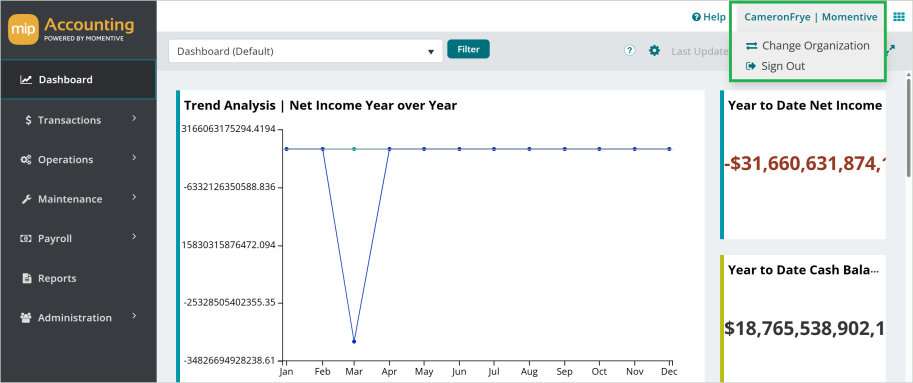Open the Dashboard (Default) dropdown

click(306, 51)
